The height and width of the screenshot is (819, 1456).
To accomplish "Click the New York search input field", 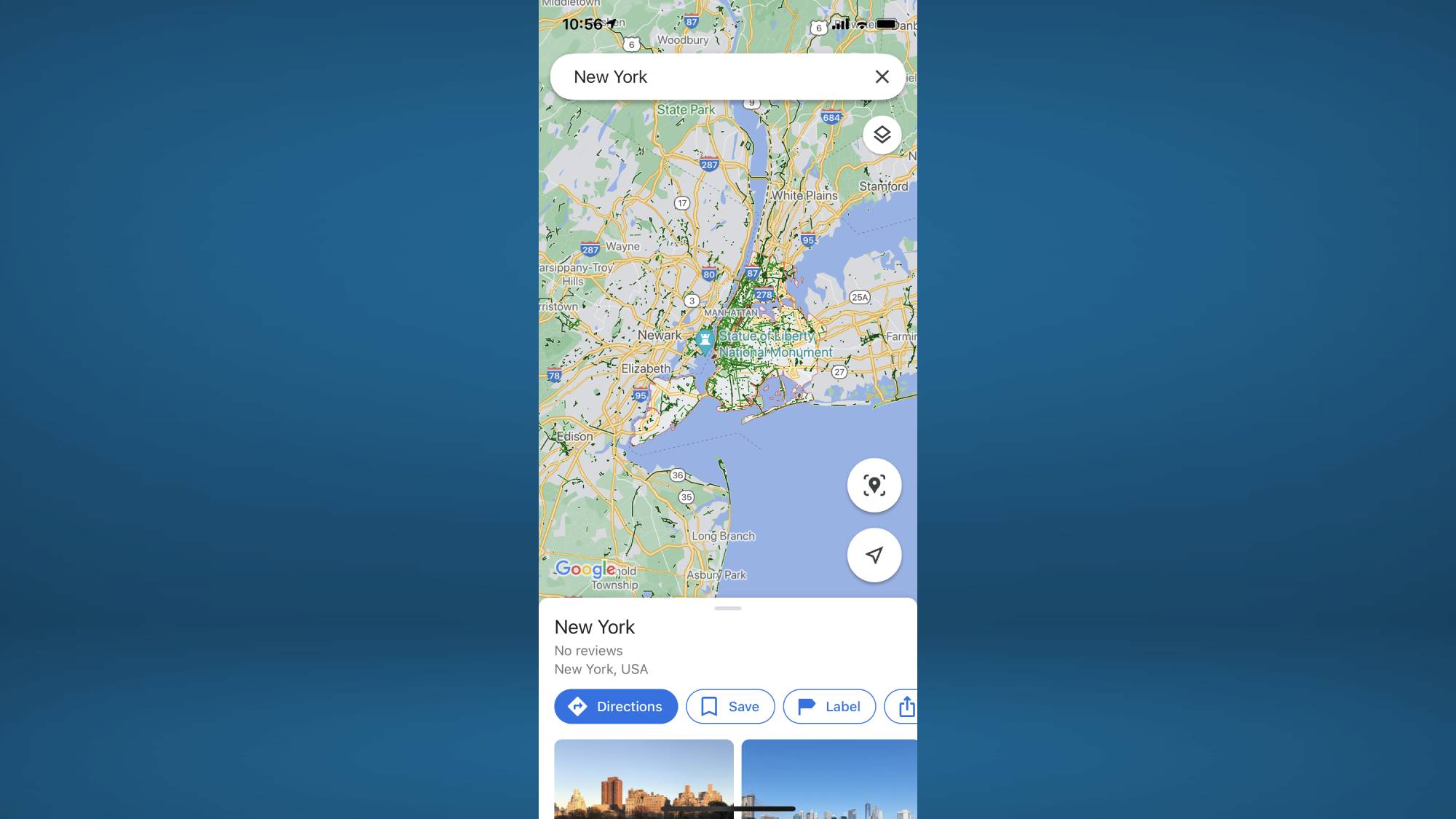I will coord(728,76).
